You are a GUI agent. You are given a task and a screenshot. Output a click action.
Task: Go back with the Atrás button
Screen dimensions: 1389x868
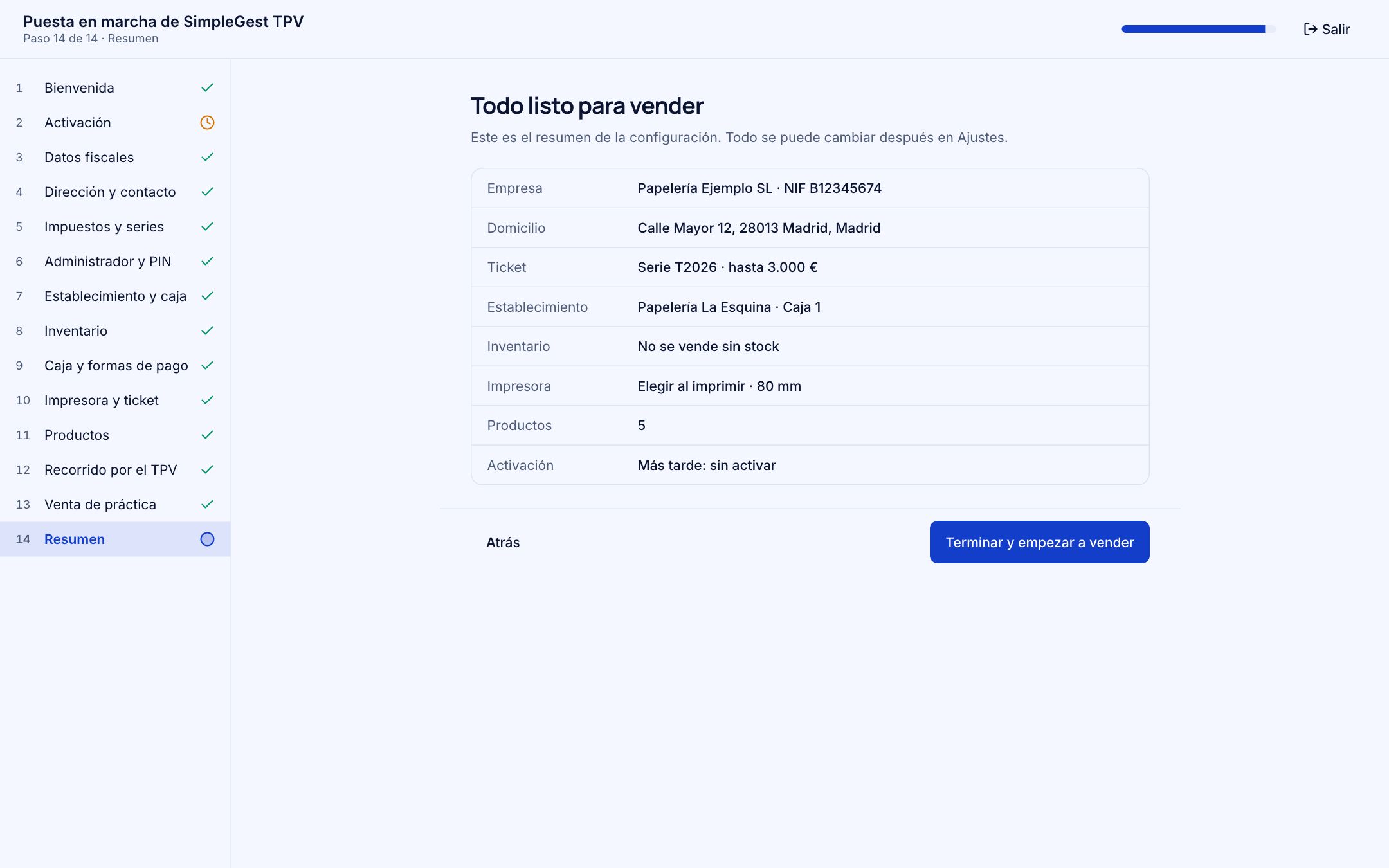click(x=503, y=542)
